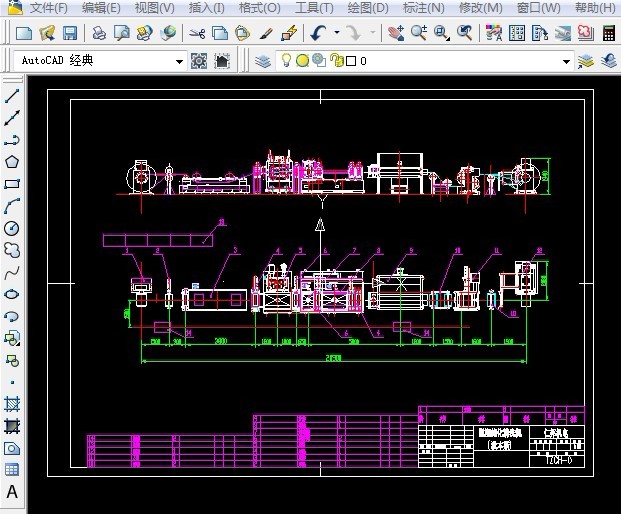Toggle the lock icon for layer 0
Screen dimensions: 621x514
[336, 61]
